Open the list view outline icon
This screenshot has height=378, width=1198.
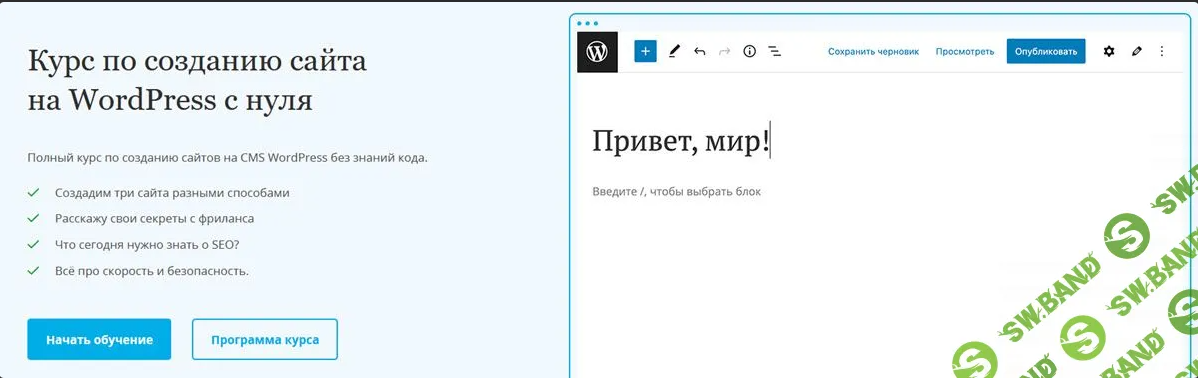(775, 51)
